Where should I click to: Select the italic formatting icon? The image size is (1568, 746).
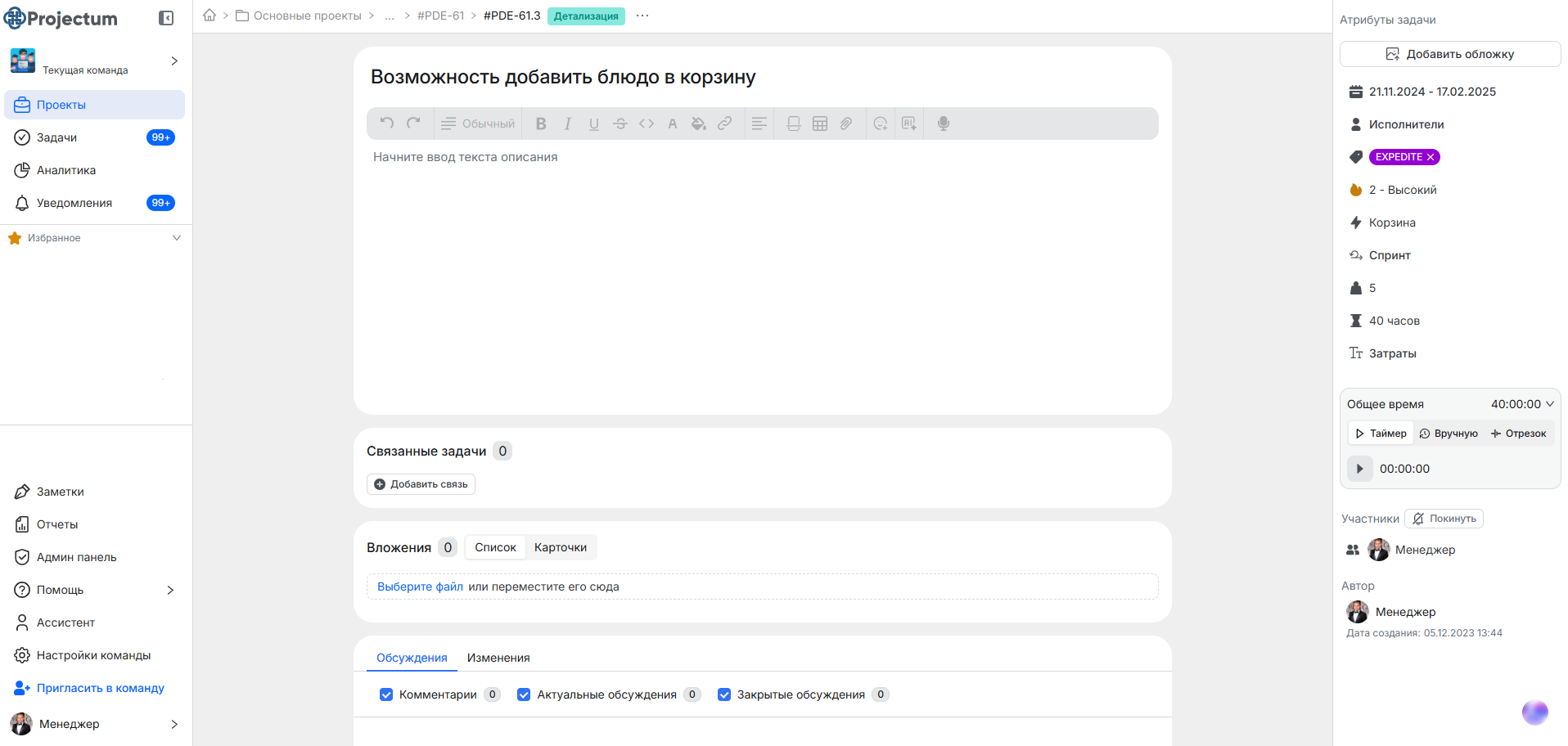click(x=567, y=123)
